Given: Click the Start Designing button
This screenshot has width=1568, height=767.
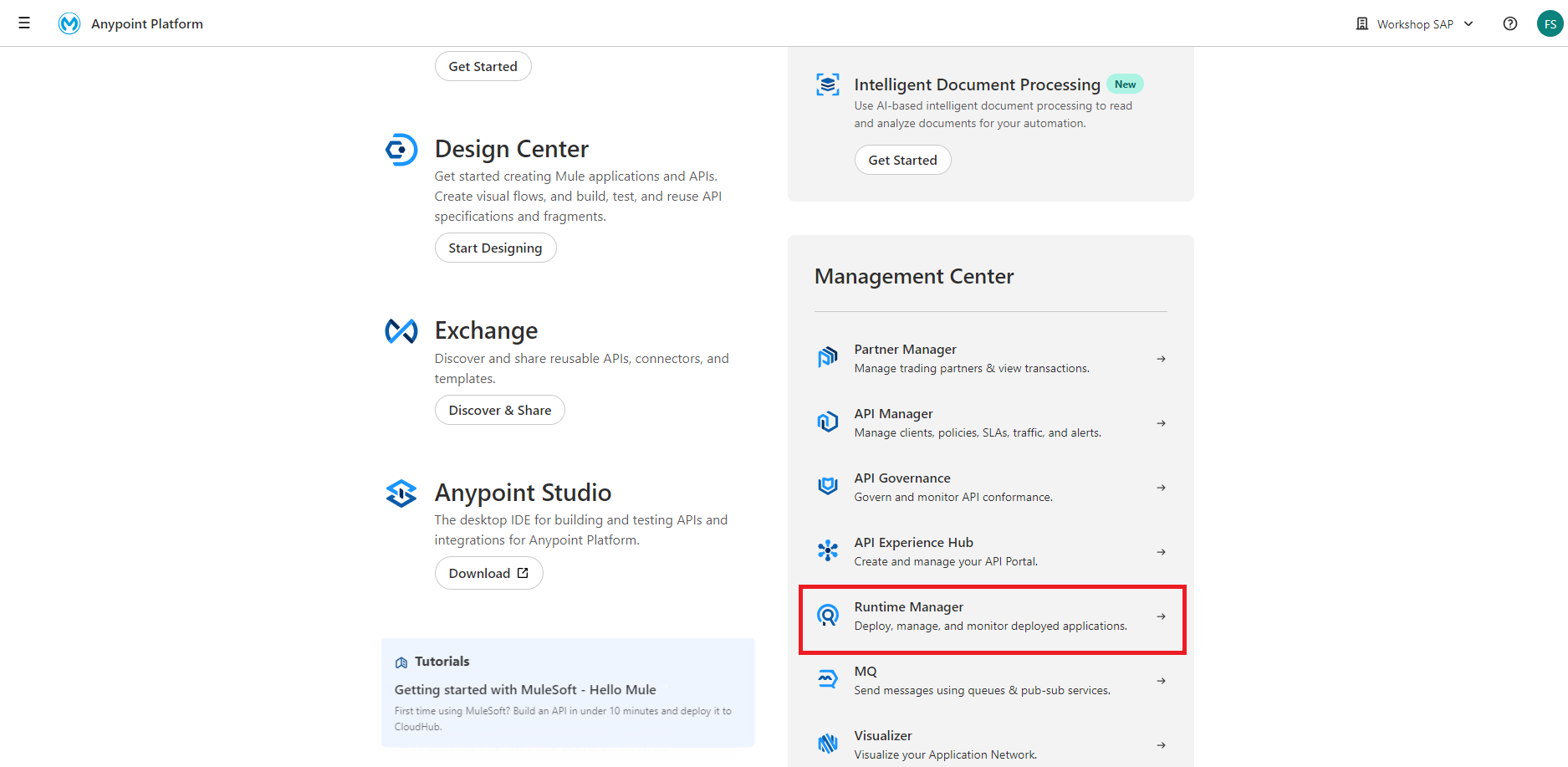Looking at the screenshot, I should point(495,248).
